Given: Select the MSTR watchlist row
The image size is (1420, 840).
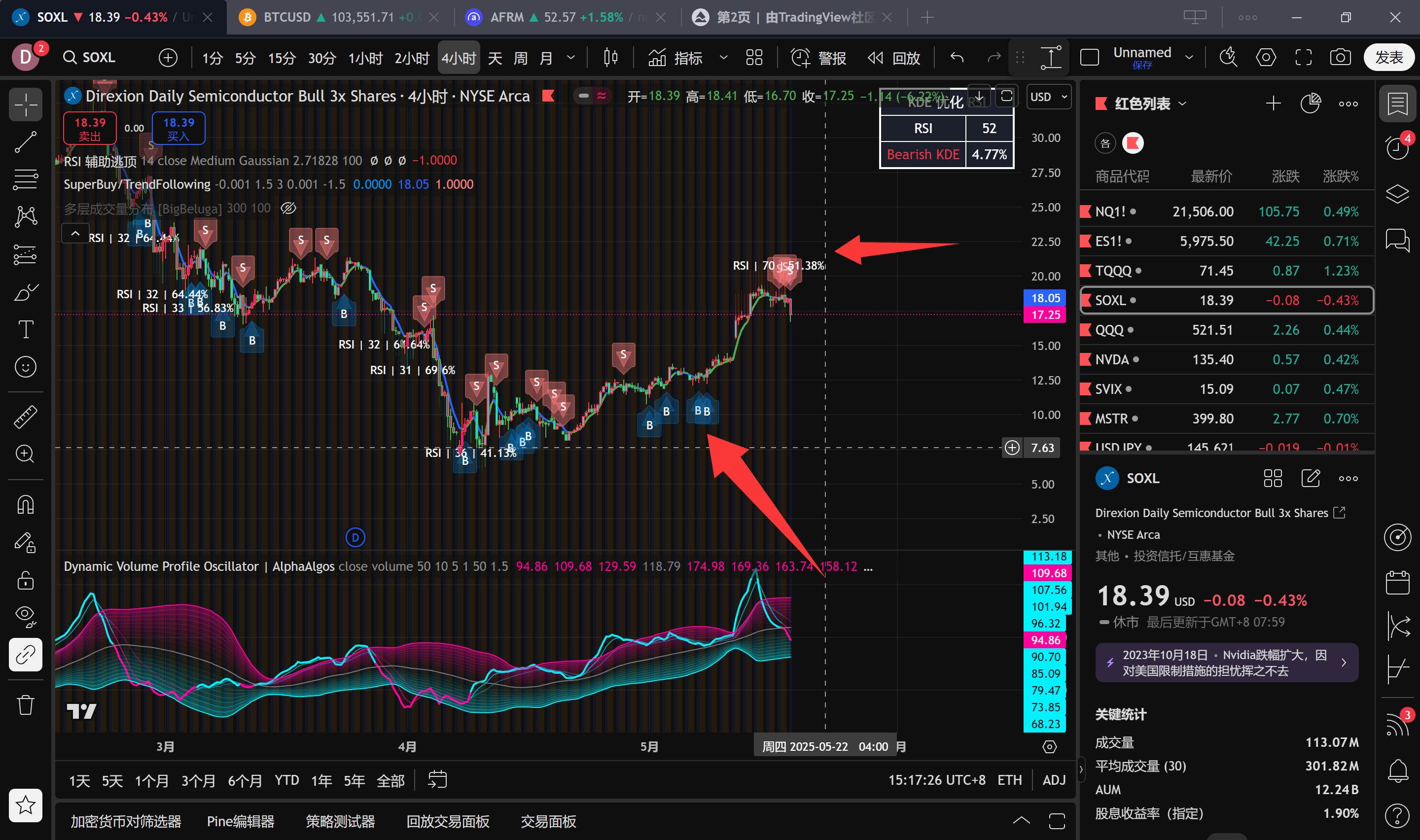Looking at the screenshot, I should pyautogui.click(x=1226, y=419).
